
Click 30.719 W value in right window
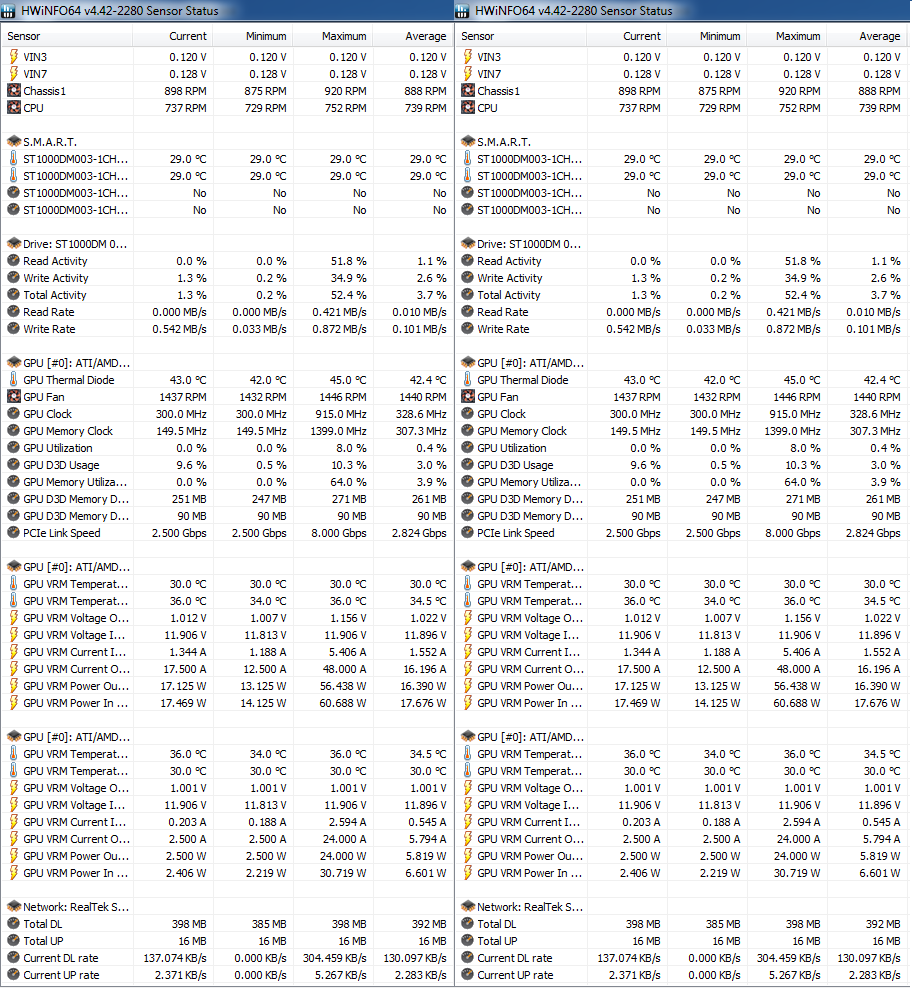797,873
